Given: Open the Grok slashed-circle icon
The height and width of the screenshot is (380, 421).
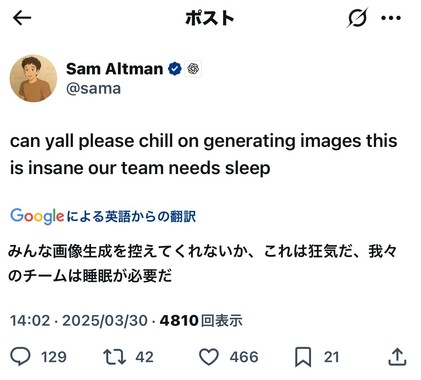Looking at the screenshot, I should tap(357, 18).
